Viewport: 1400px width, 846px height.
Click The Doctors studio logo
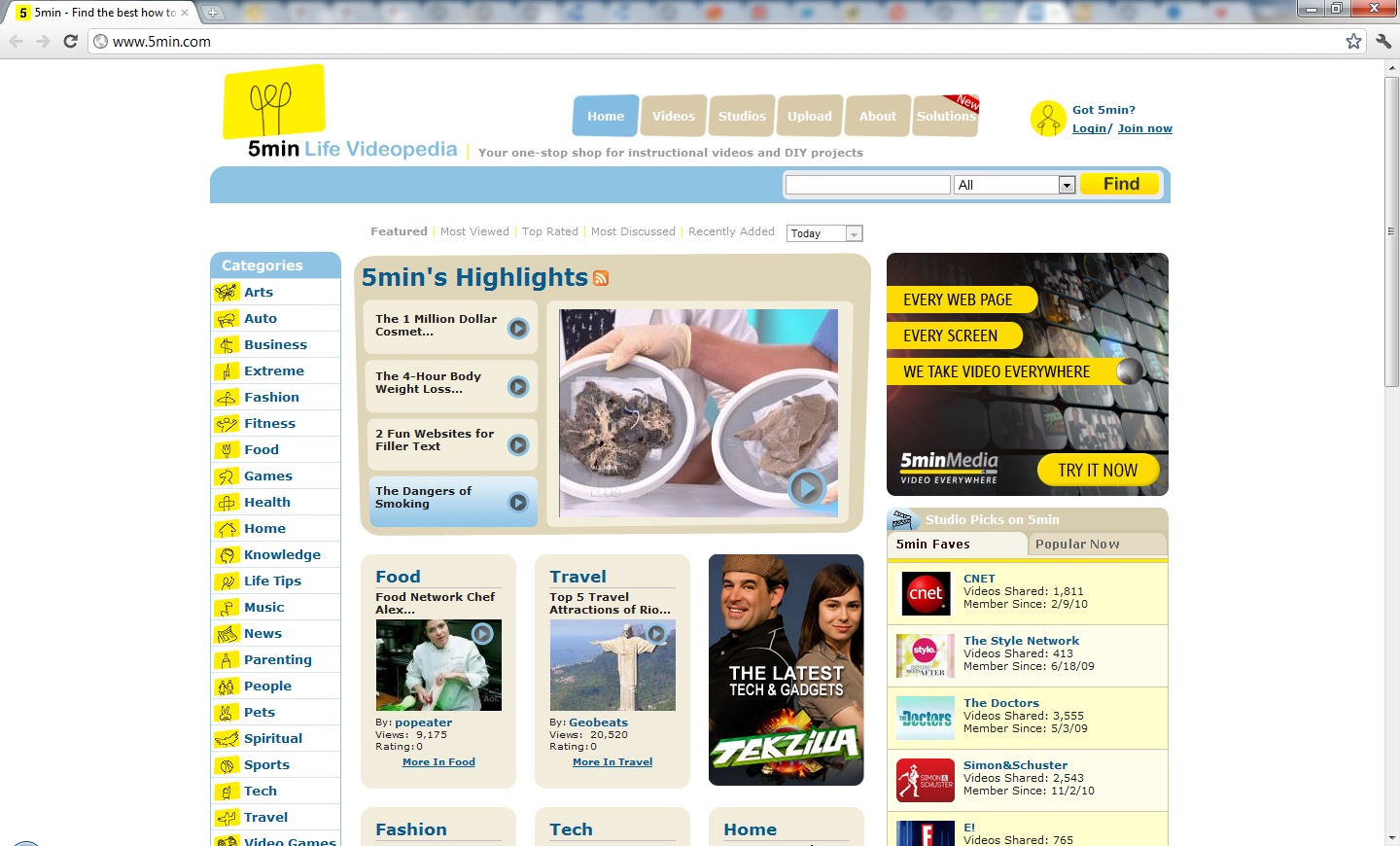pos(926,718)
